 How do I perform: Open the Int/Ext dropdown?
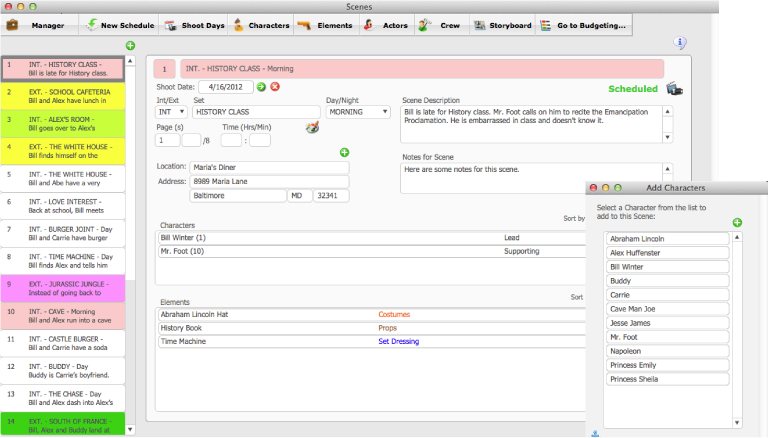tap(172, 112)
